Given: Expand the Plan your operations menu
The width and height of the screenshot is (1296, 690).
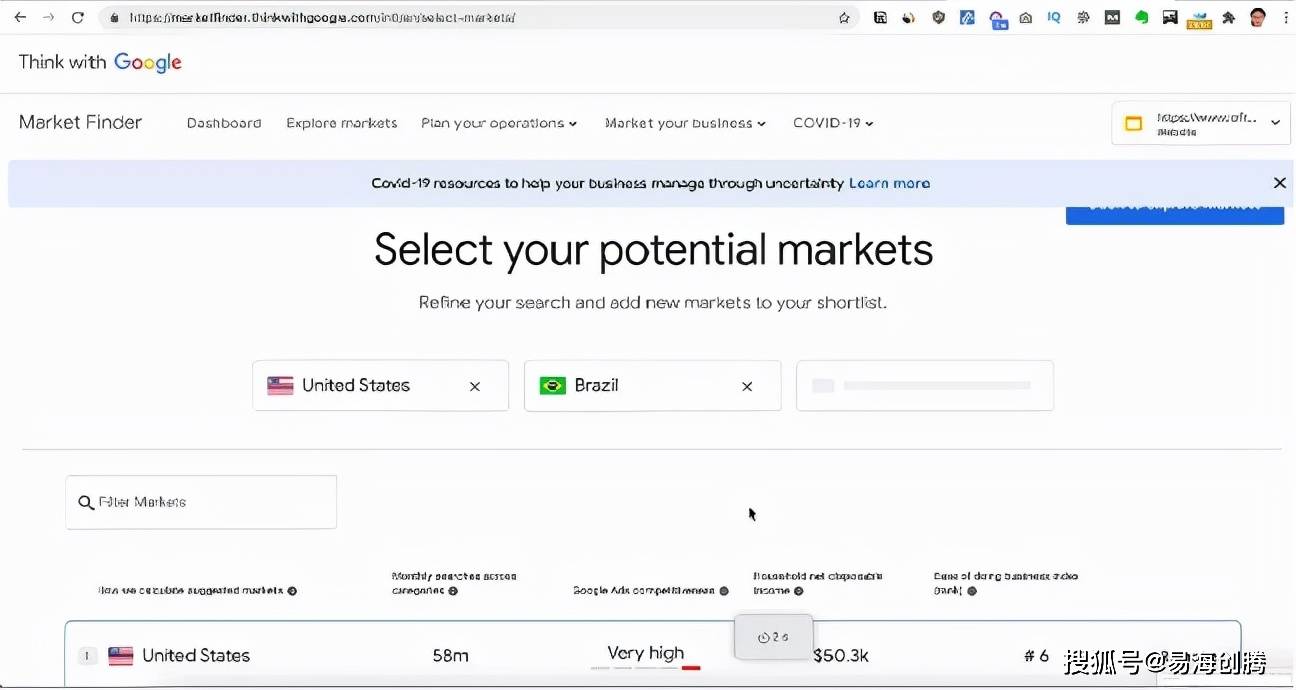Looking at the screenshot, I should click(x=499, y=123).
